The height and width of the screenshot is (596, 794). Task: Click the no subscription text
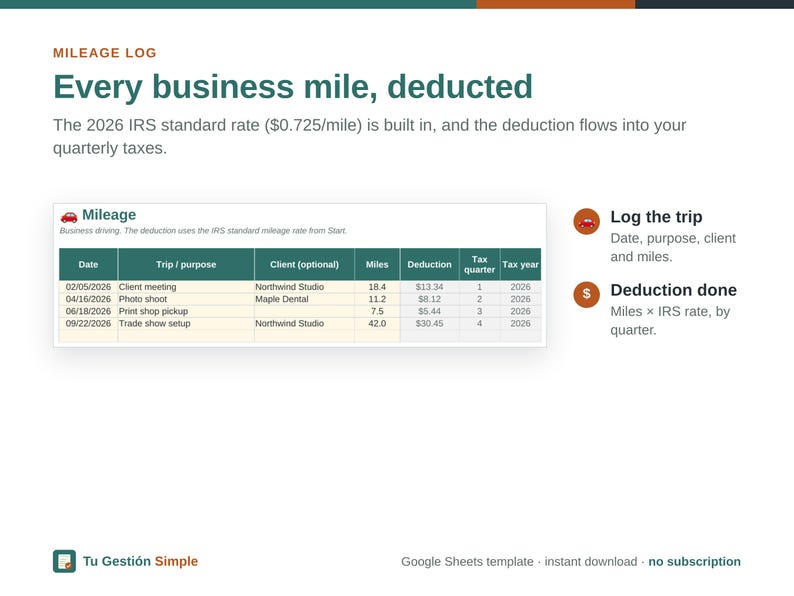[694, 562]
